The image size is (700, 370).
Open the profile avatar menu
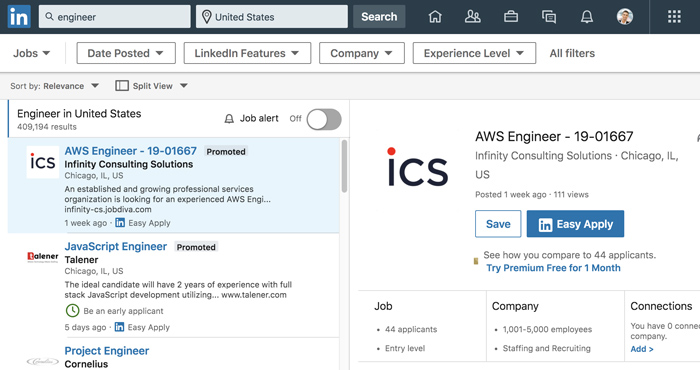(625, 17)
